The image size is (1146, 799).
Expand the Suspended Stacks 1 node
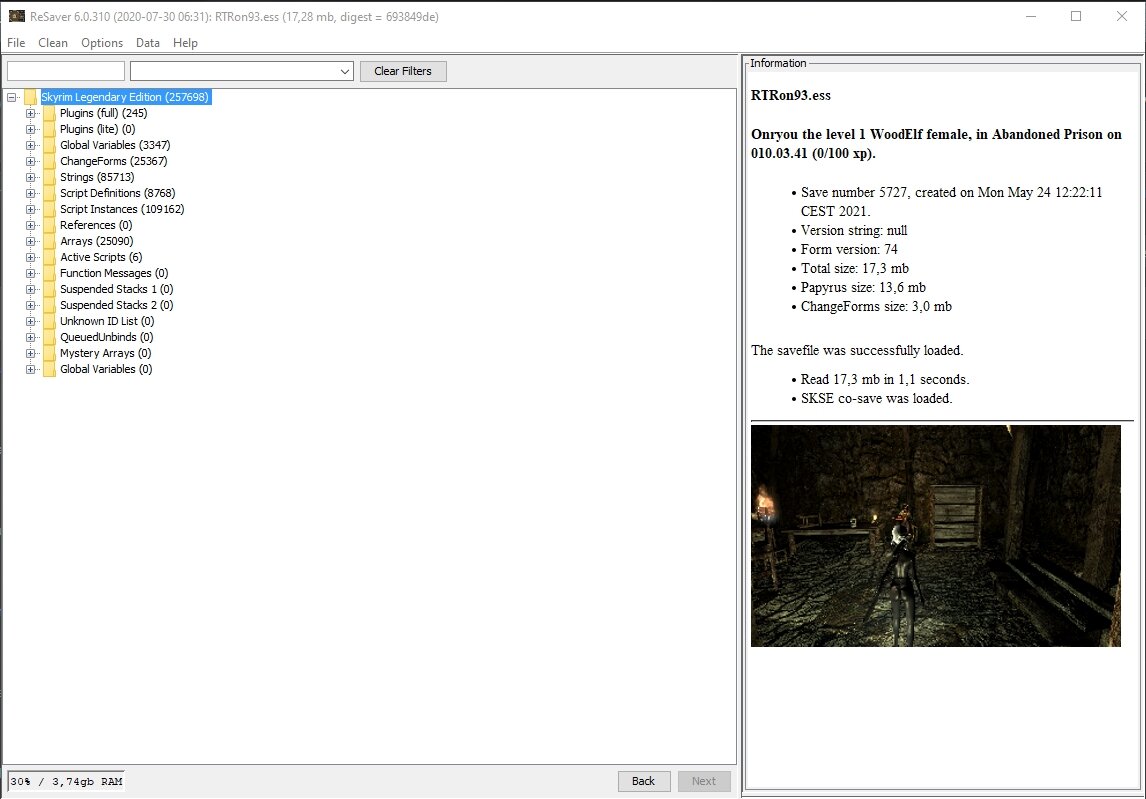click(x=31, y=289)
